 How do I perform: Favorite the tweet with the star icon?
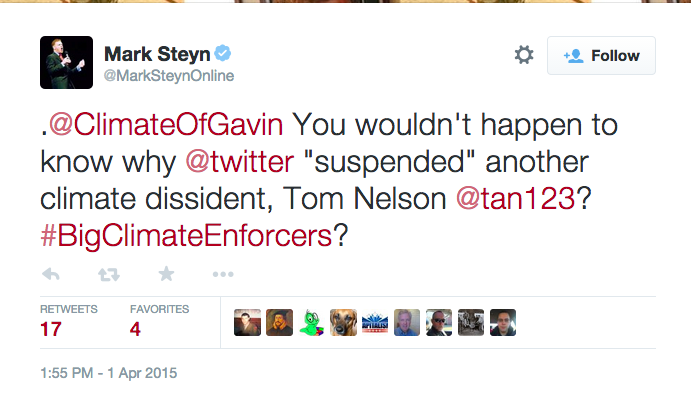point(166,274)
